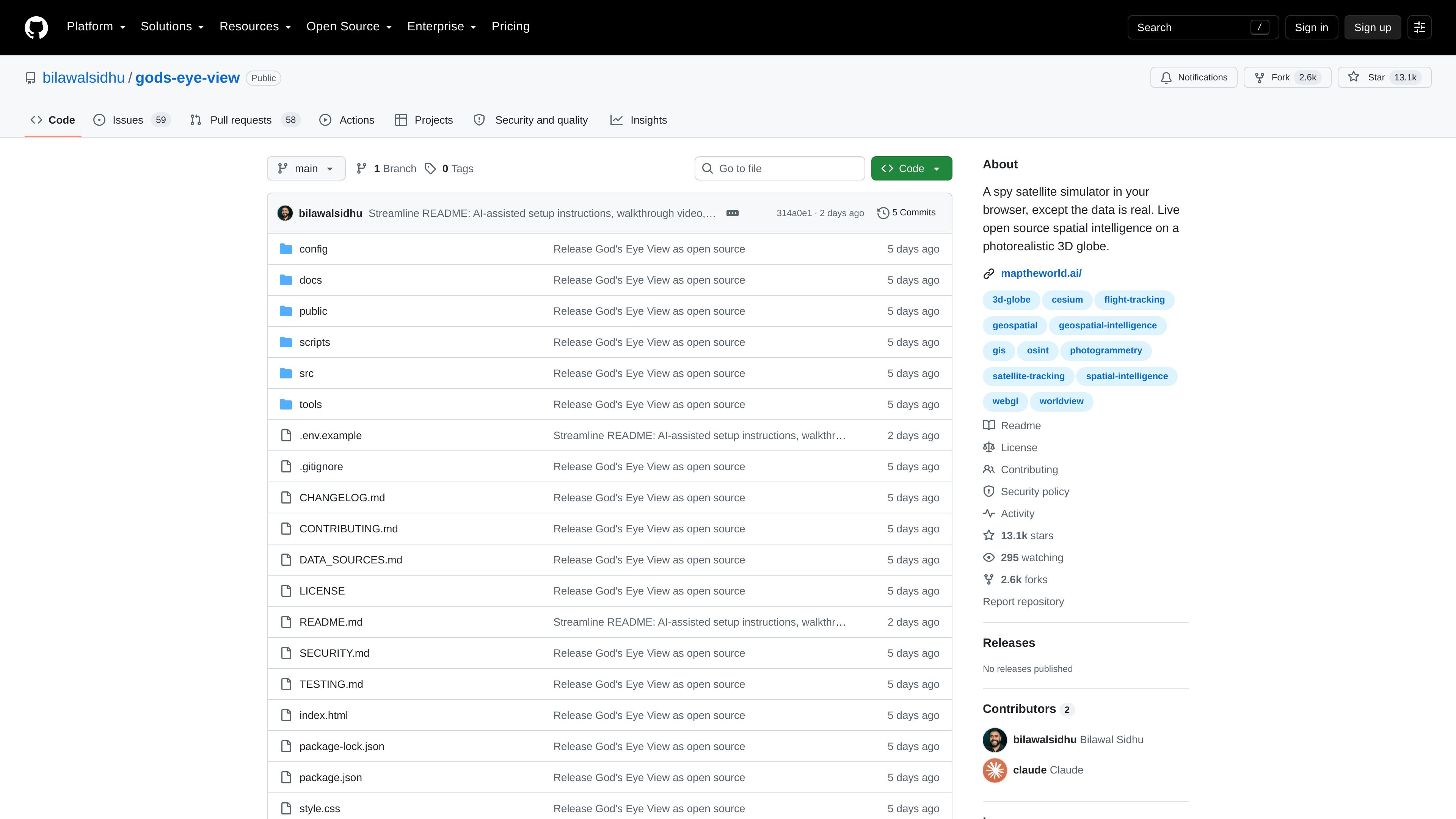Click the GitHub logo icon

pyautogui.click(x=36, y=27)
